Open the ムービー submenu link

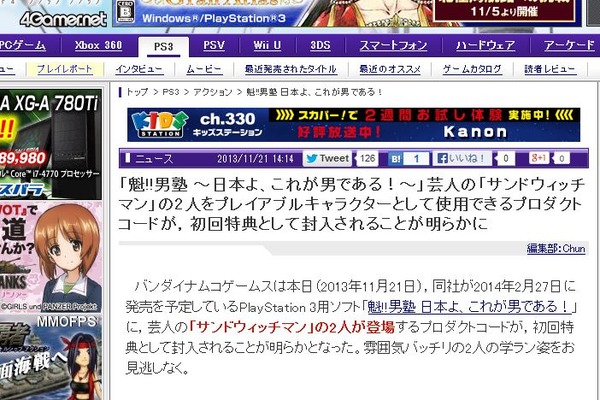click(204, 69)
